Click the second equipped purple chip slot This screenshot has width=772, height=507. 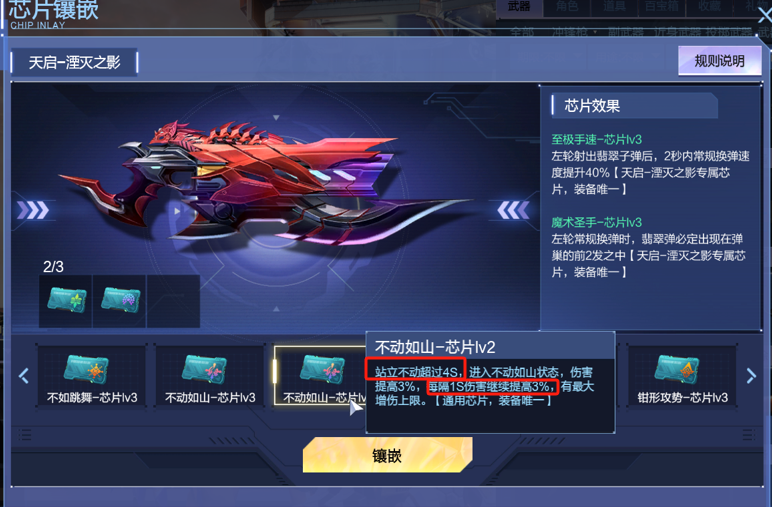pyautogui.click(x=120, y=301)
